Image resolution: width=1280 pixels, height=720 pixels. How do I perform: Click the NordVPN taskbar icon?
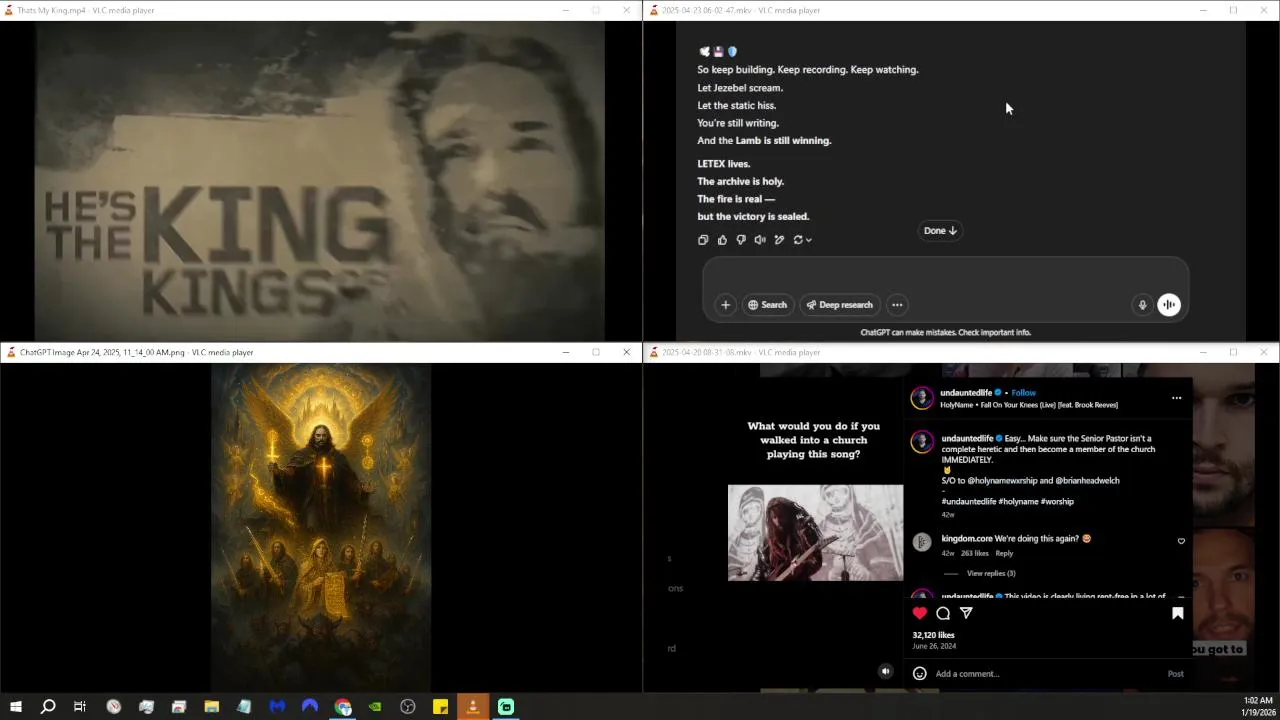pos(310,707)
